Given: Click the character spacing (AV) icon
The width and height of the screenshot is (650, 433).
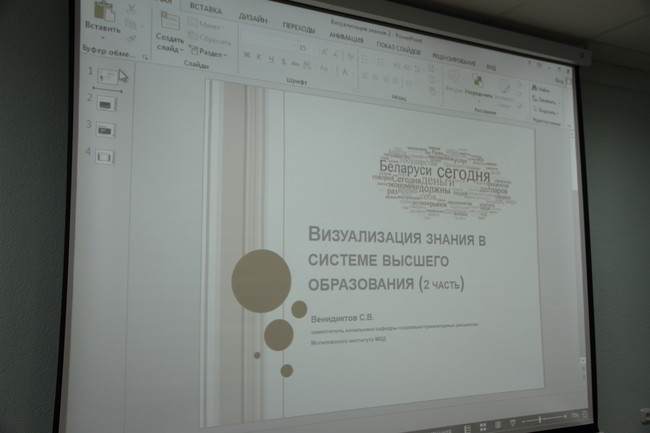Looking at the screenshot, I should tap(307, 65).
